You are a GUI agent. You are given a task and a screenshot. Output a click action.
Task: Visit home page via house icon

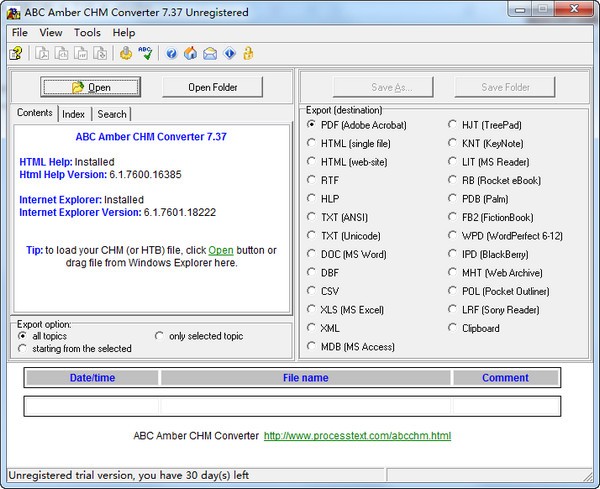(190, 54)
